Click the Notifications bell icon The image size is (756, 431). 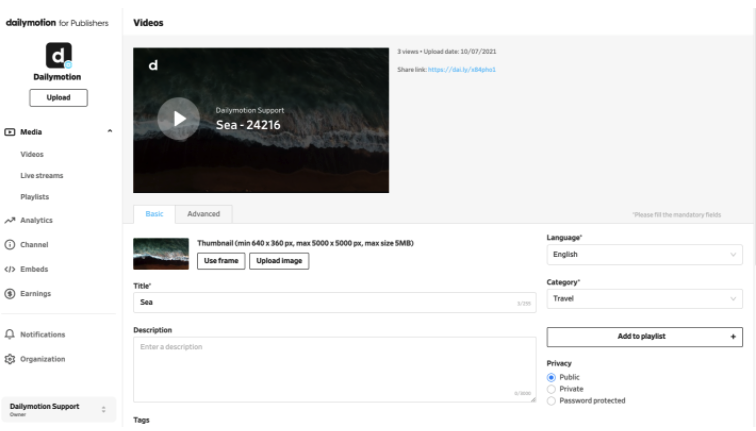pos(10,335)
